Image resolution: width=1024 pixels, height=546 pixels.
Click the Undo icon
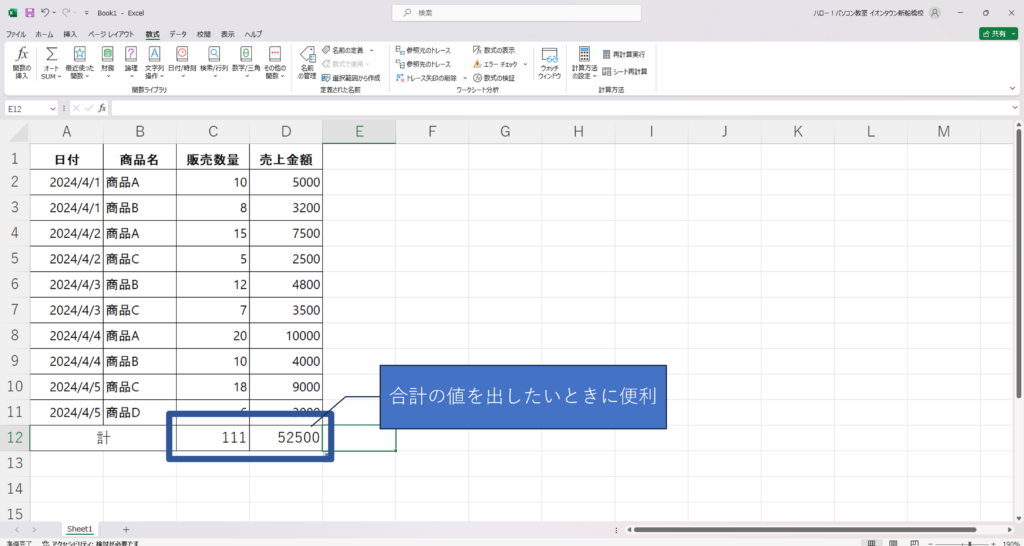[44, 12]
